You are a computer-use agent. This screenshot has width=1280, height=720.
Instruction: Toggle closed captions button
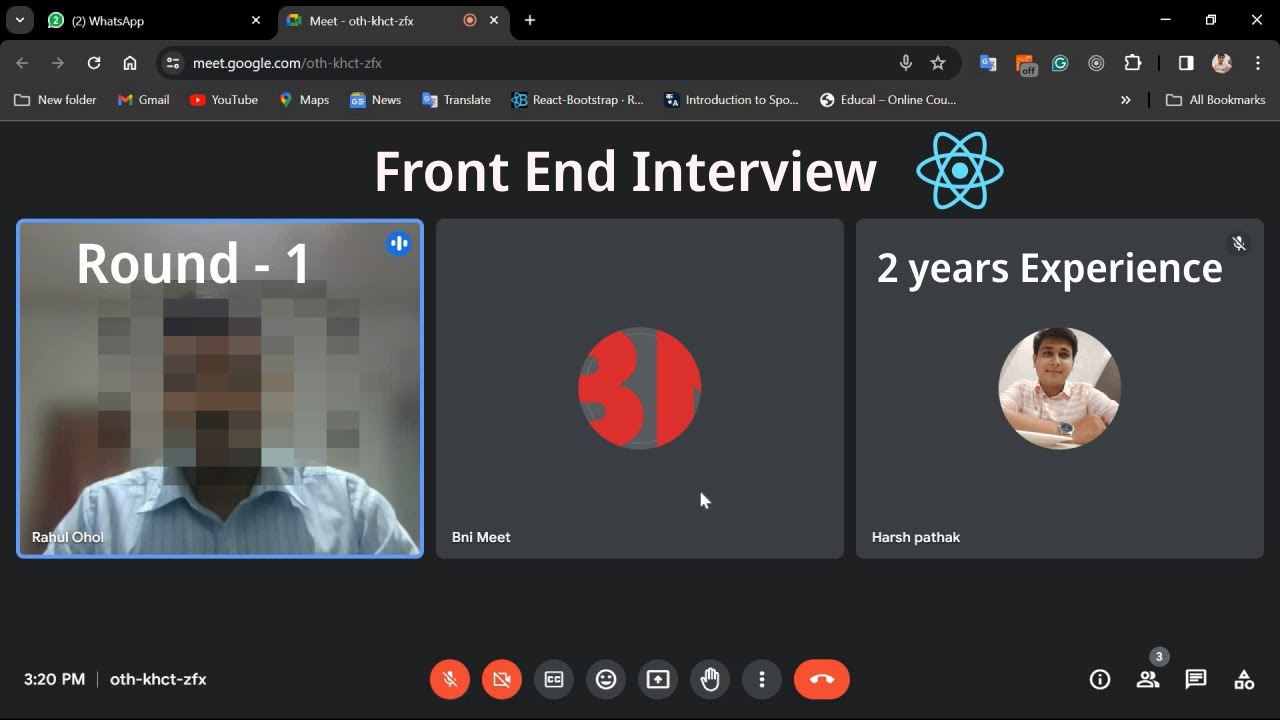[x=554, y=680]
